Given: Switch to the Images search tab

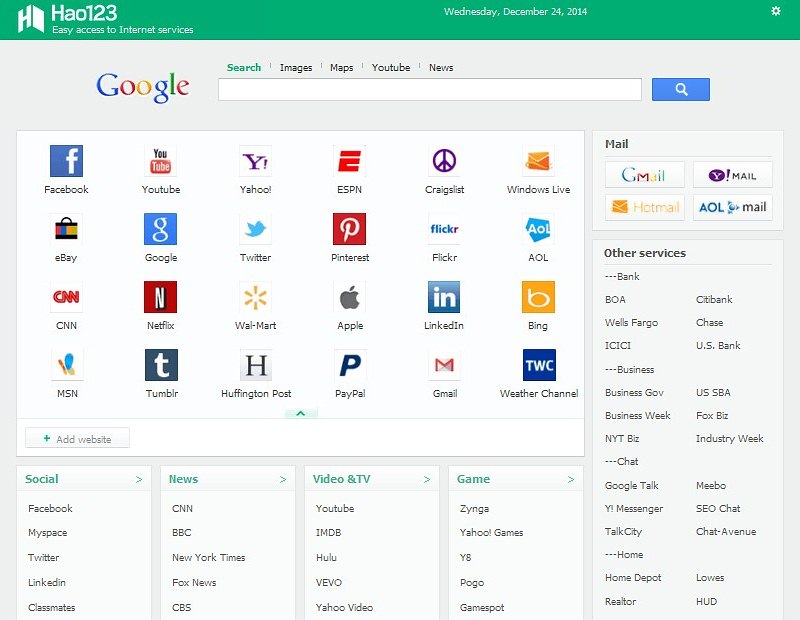Looking at the screenshot, I should click(296, 67).
